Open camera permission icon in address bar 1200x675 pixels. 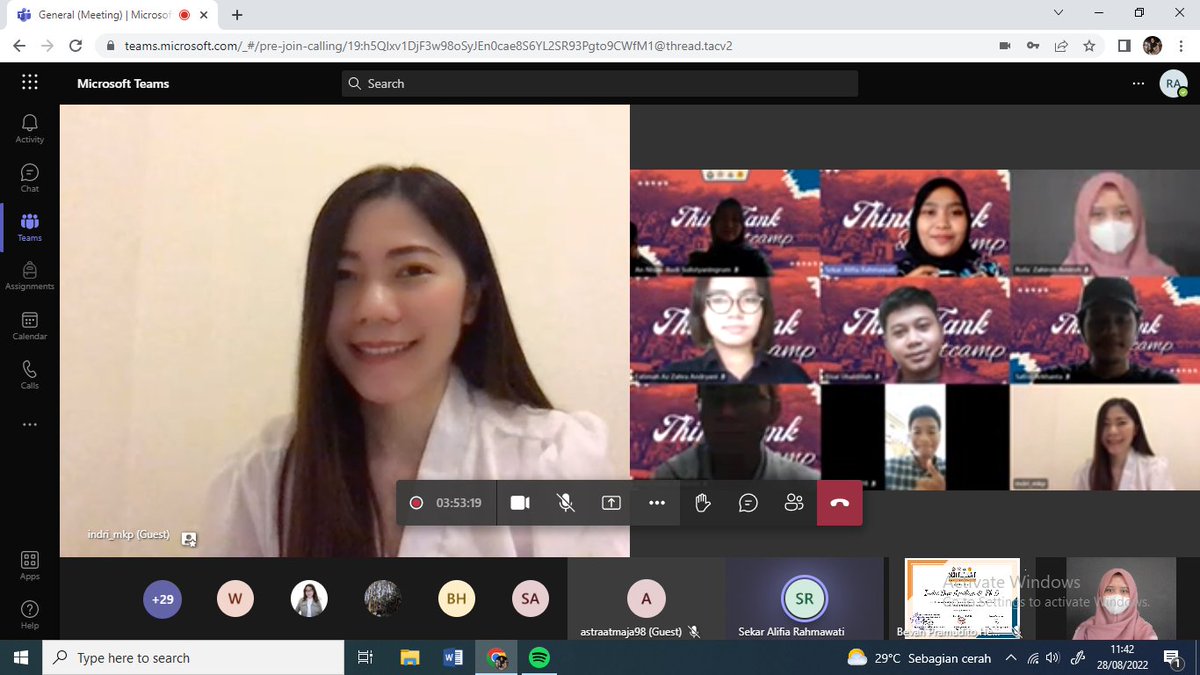coord(1005,46)
